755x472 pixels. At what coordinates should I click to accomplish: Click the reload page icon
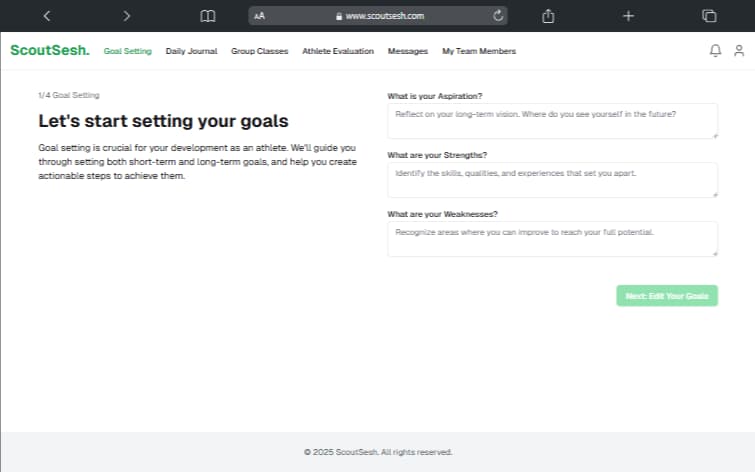[x=498, y=16]
